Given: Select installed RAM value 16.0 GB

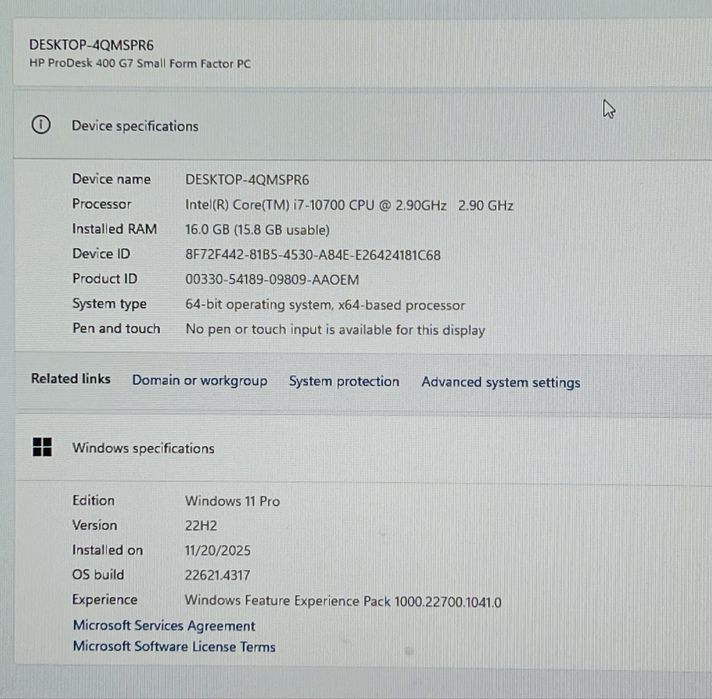Looking at the screenshot, I should click(257, 230).
